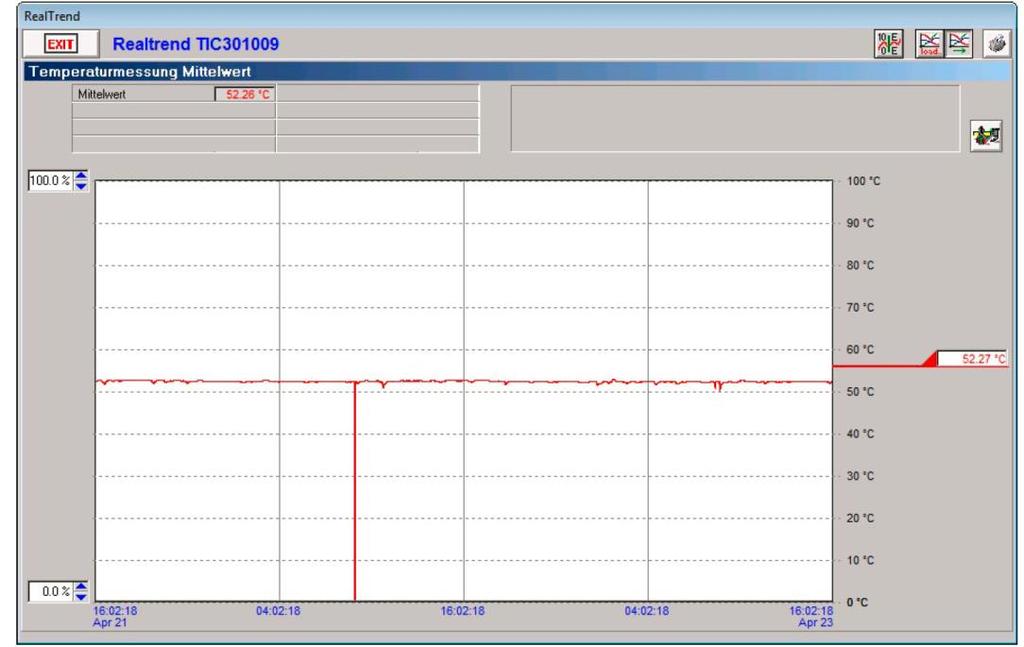Click the Realtrend TIC301009 title

(x=196, y=44)
